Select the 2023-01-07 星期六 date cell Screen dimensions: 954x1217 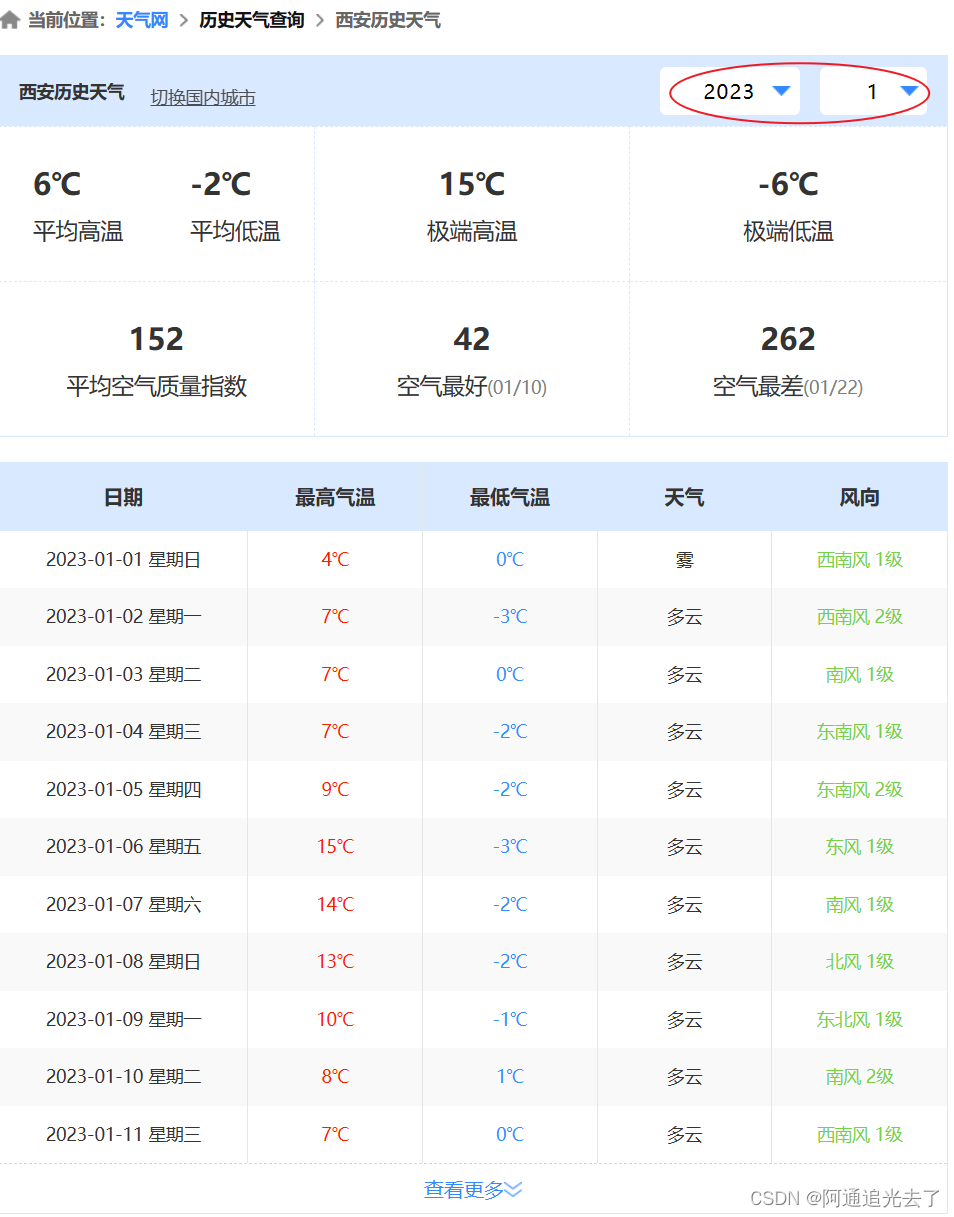tap(124, 905)
